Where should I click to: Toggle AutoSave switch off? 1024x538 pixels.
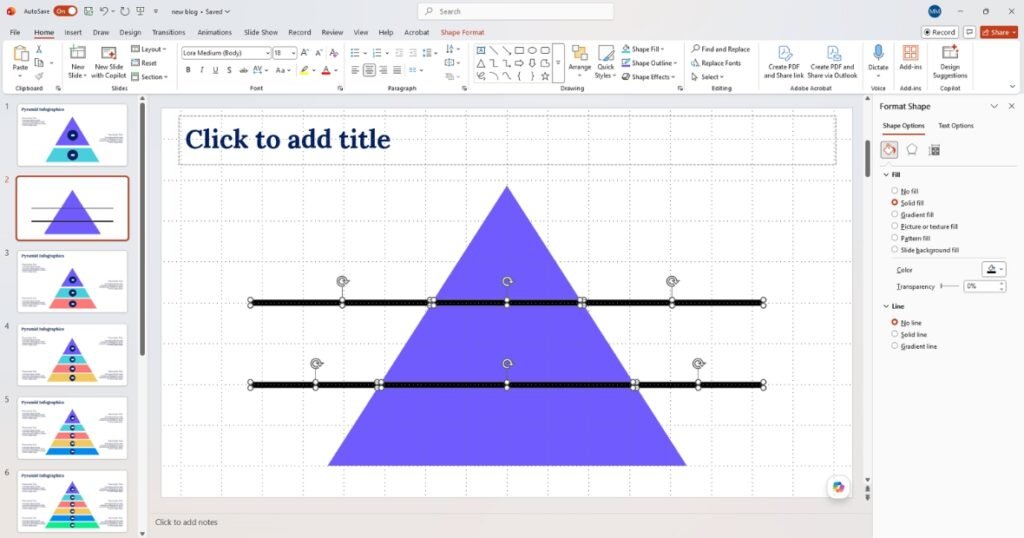(x=65, y=11)
